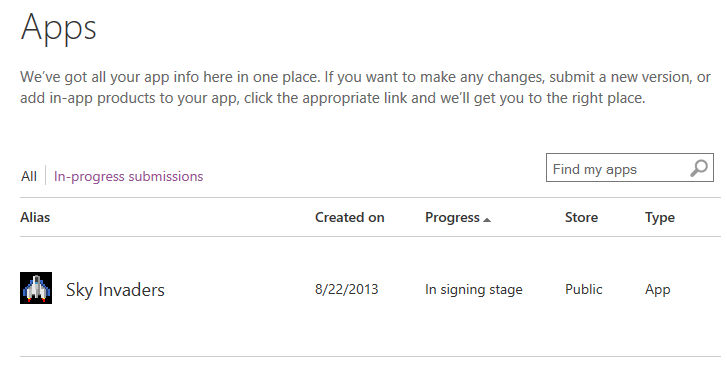Select the Public store value
The height and width of the screenshot is (368, 727).
pos(584,289)
